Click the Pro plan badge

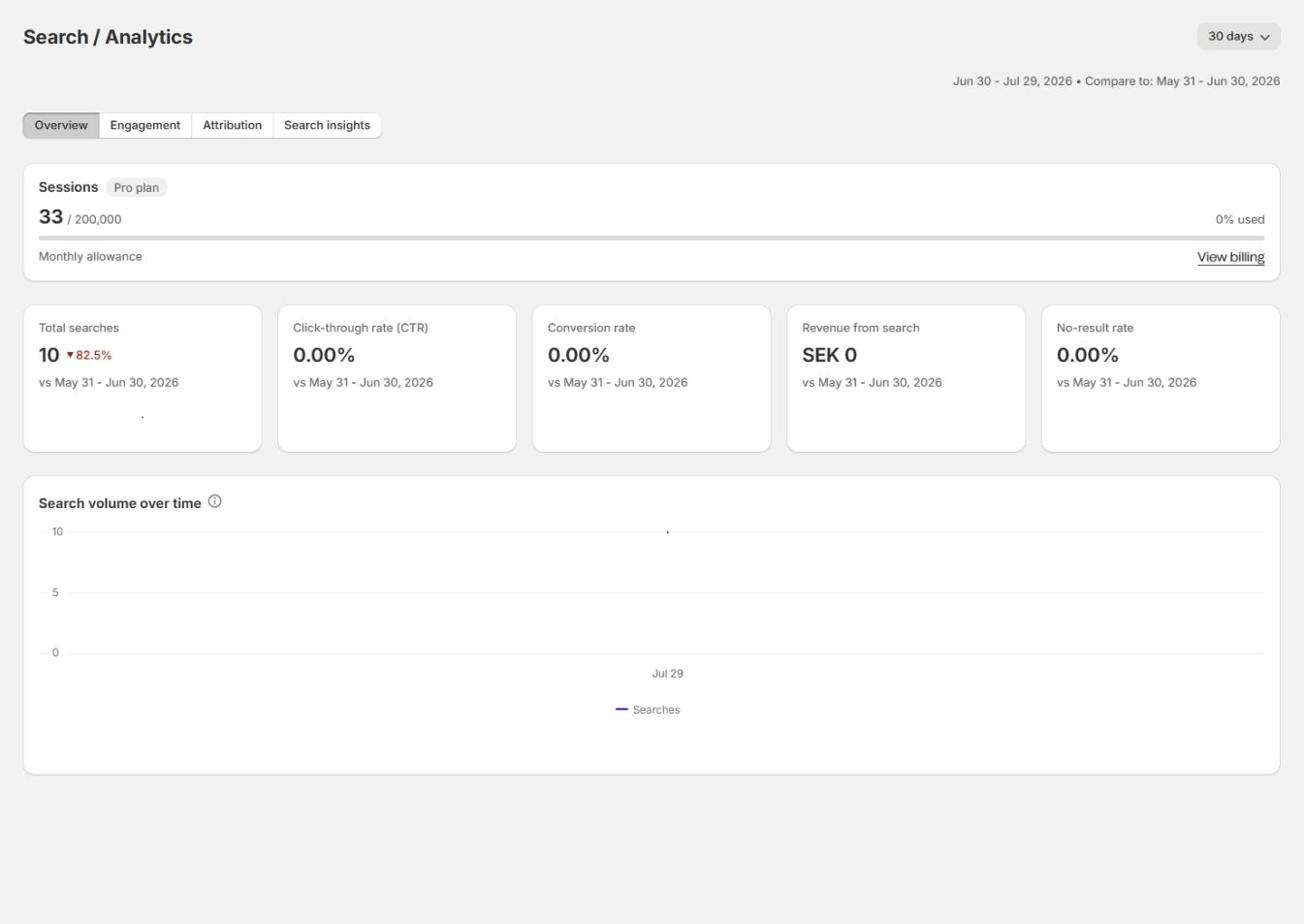(x=137, y=187)
